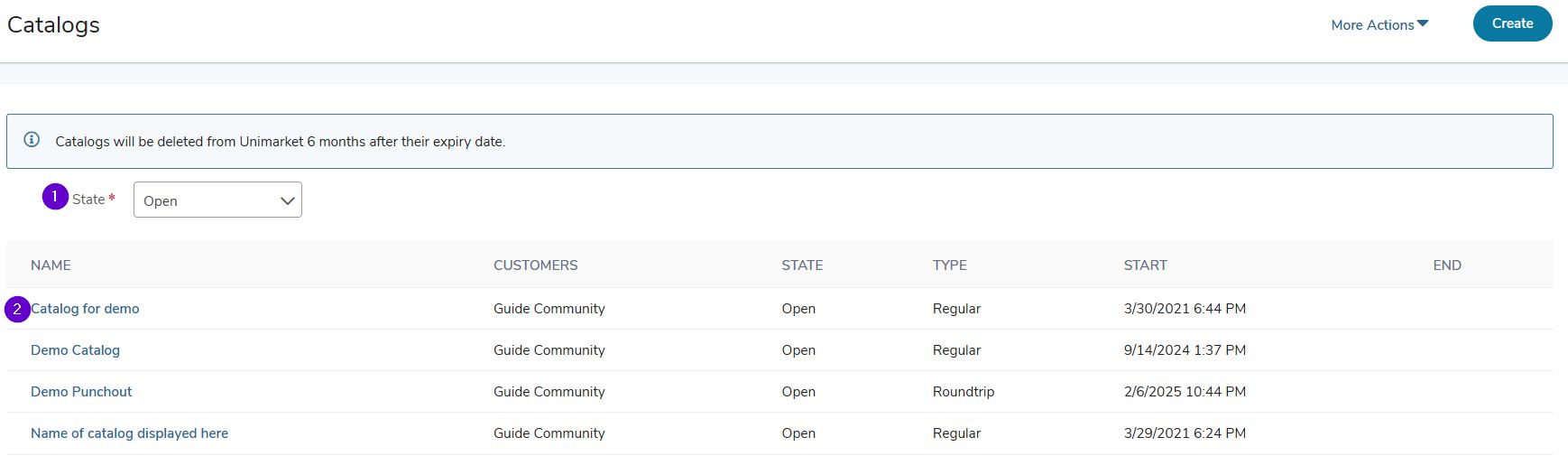1568x456 pixels.
Task: Open the State dropdown showing Open
Action: coord(217,200)
